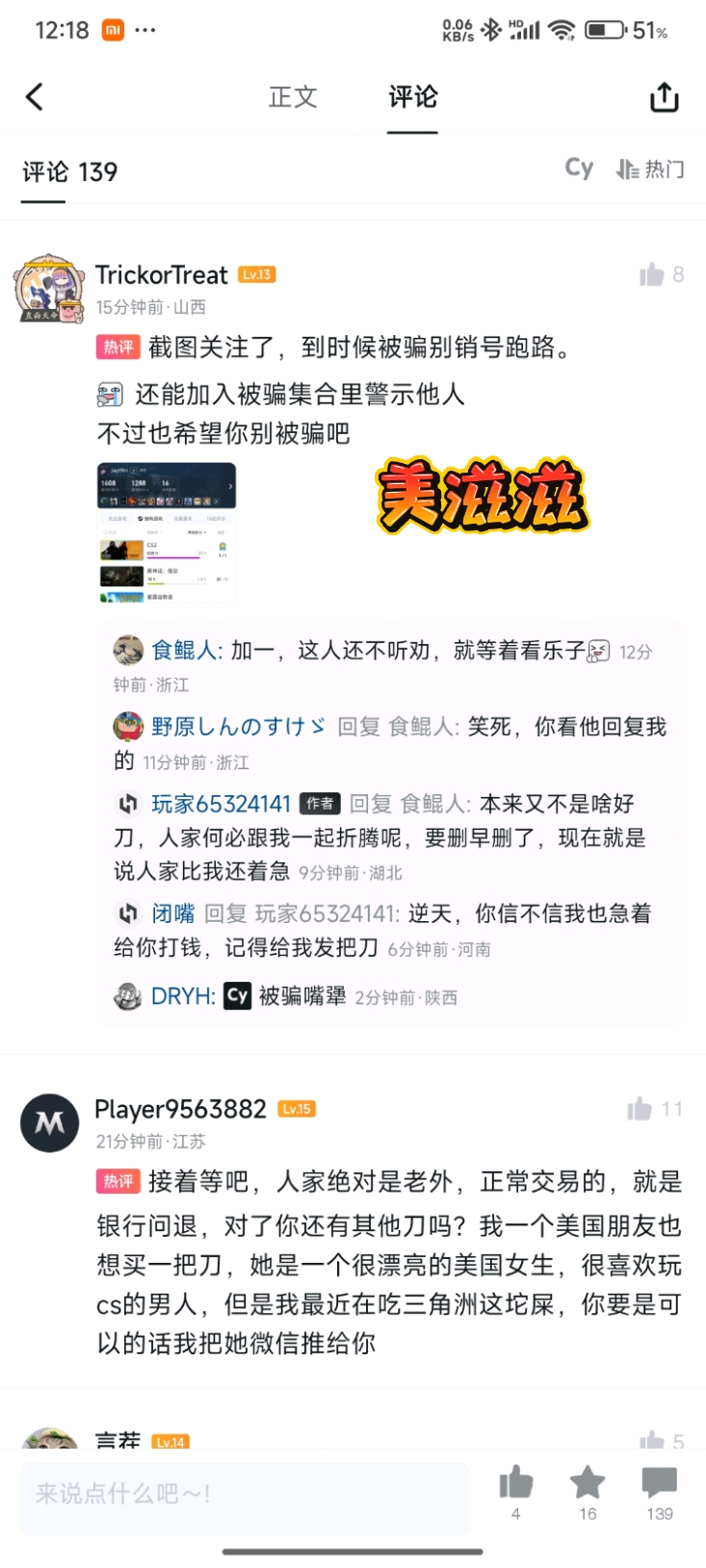The height and width of the screenshot is (1568, 706).
Task: Open the 玩家65324141 author username link
Action: point(221,804)
